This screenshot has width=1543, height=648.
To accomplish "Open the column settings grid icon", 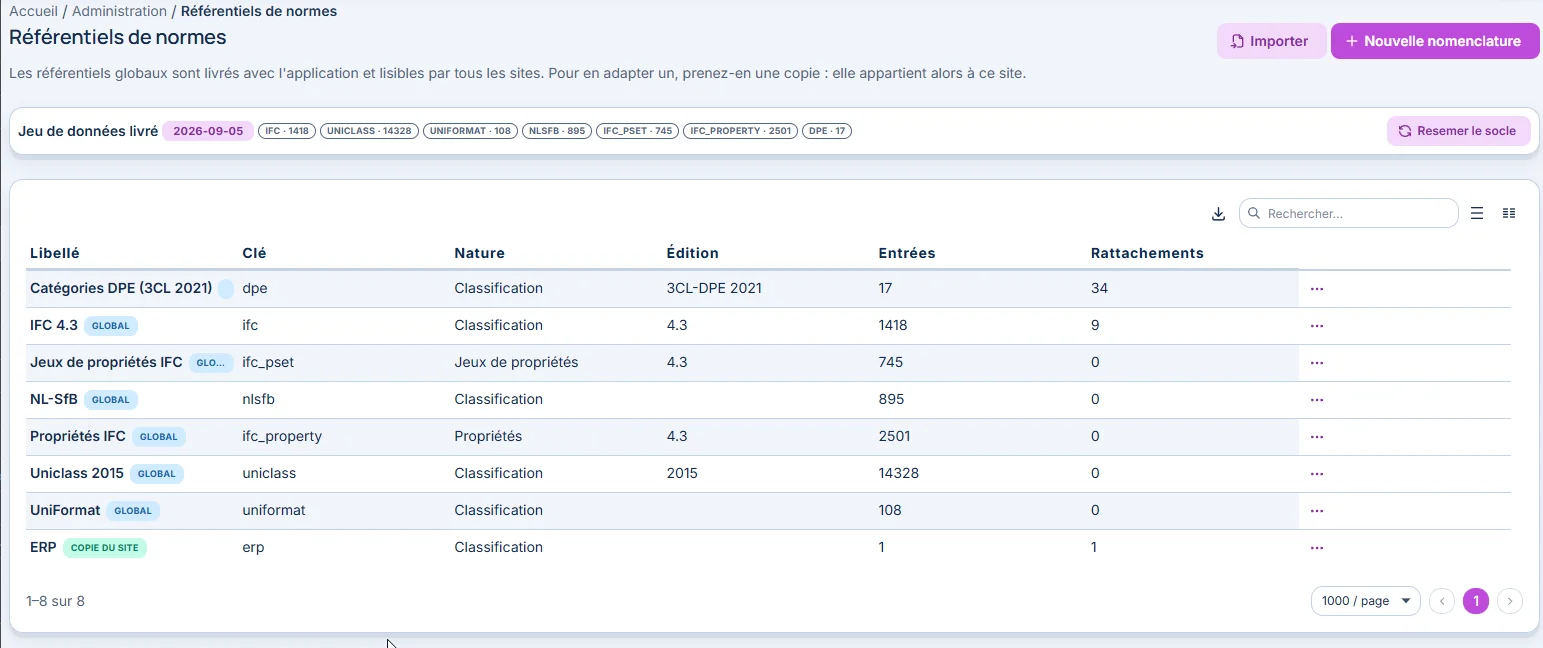I will pyautogui.click(x=1509, y=213).
